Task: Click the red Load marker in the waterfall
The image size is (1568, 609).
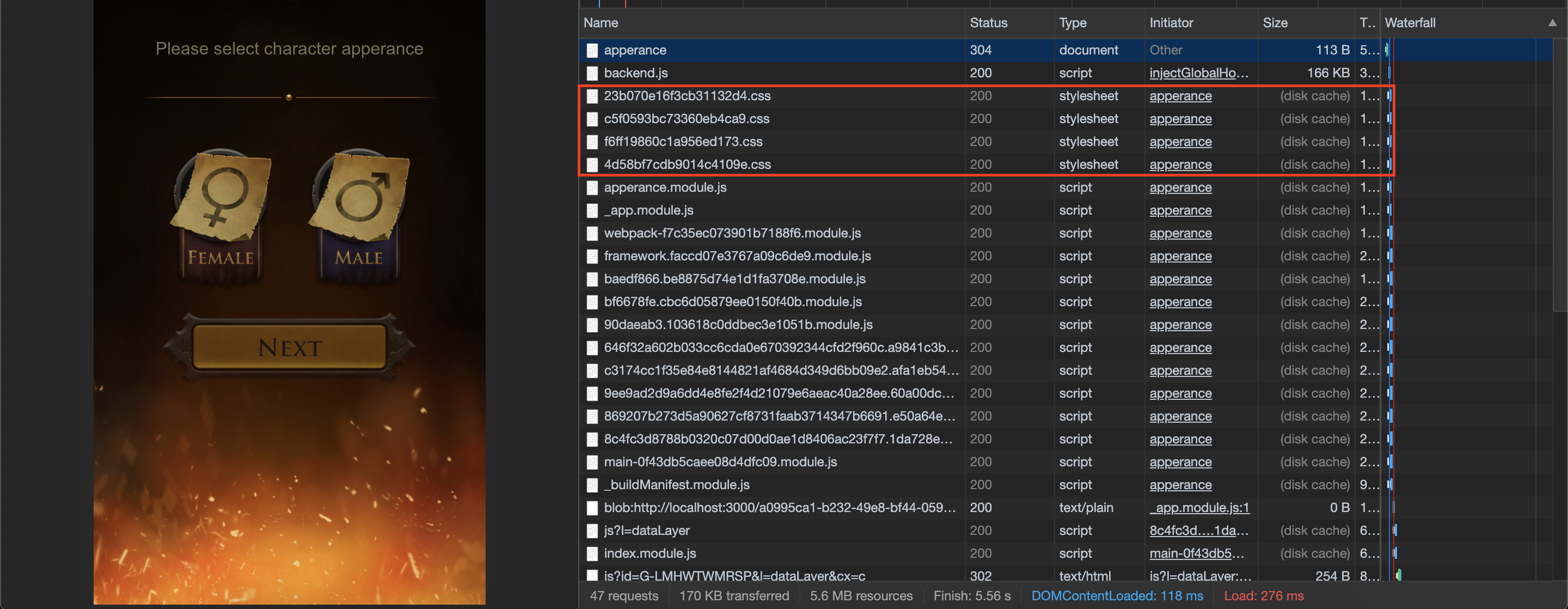Action: coord(1393,304)
